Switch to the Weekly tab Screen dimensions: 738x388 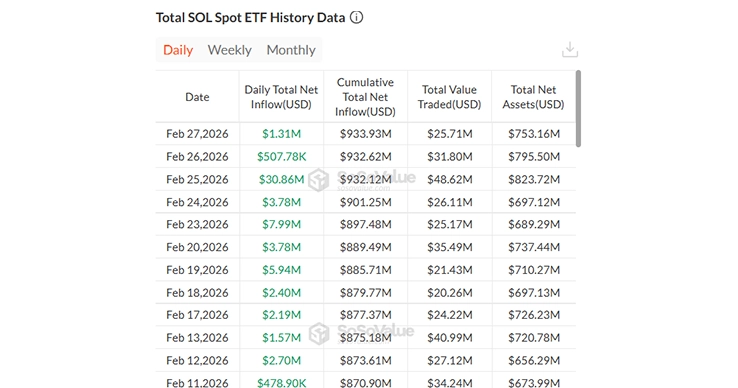tap(230, 50)
